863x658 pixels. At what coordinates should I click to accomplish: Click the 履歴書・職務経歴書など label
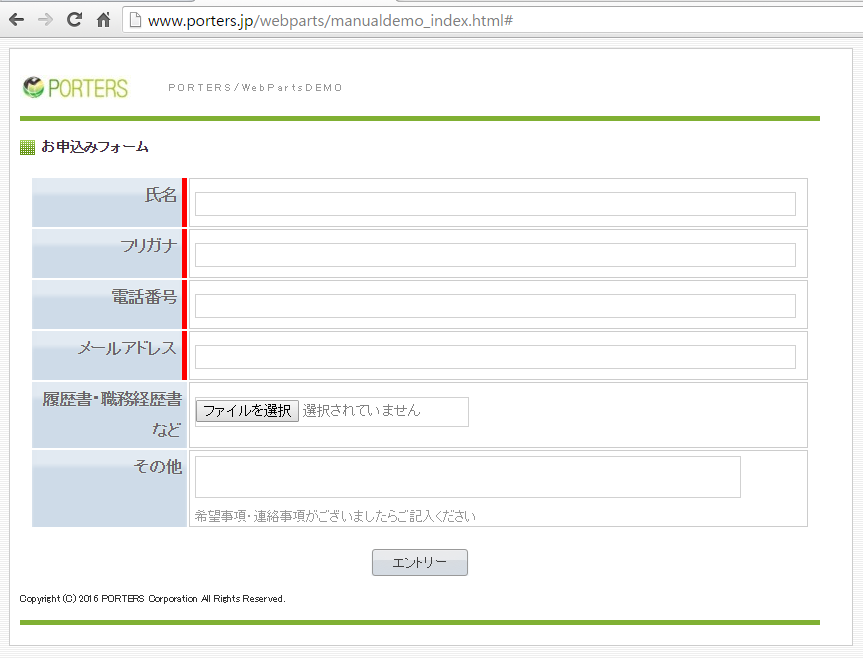coord(112,414)
